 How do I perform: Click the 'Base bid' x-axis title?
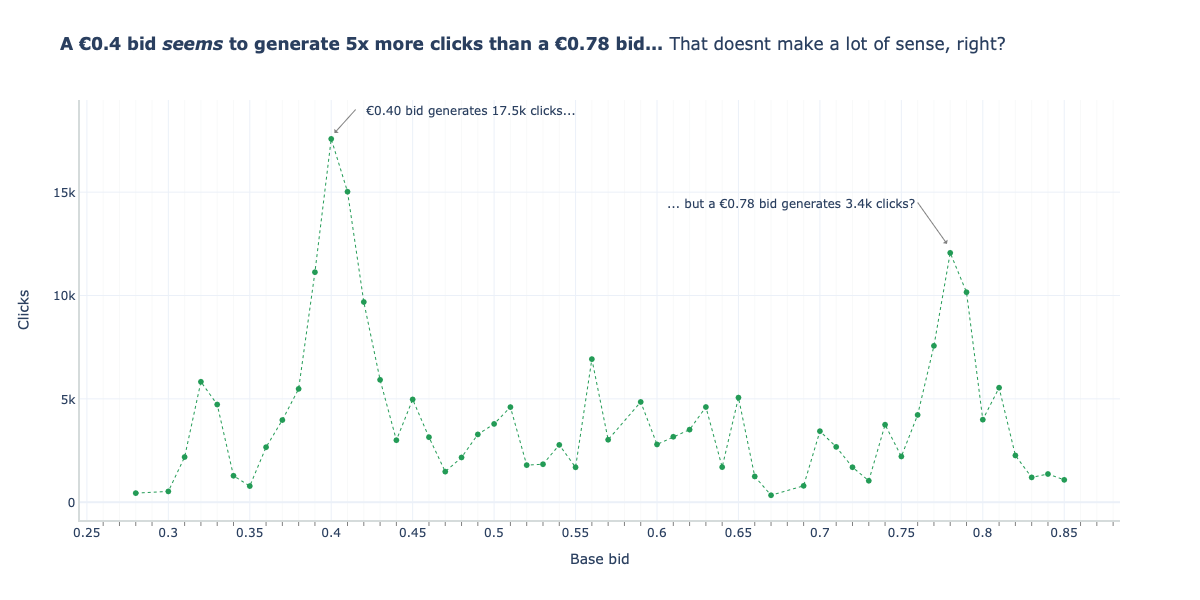pyautogui.click(x=600, y=559)
